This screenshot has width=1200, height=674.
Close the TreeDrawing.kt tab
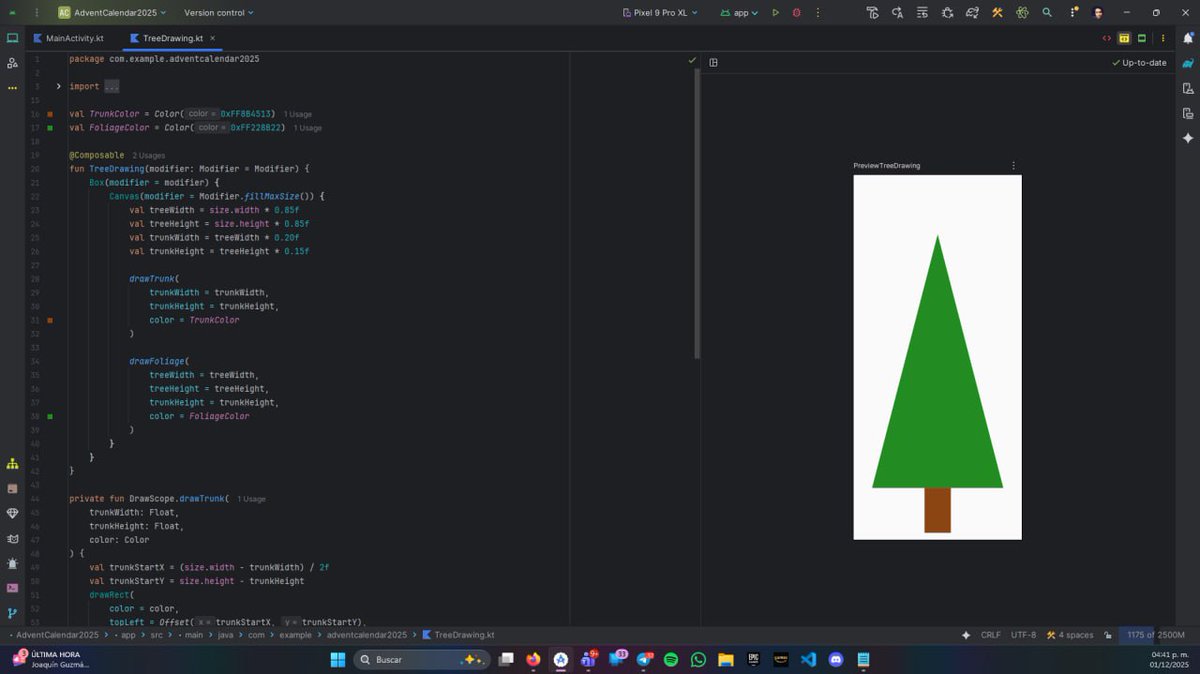(x=212, y=38)
